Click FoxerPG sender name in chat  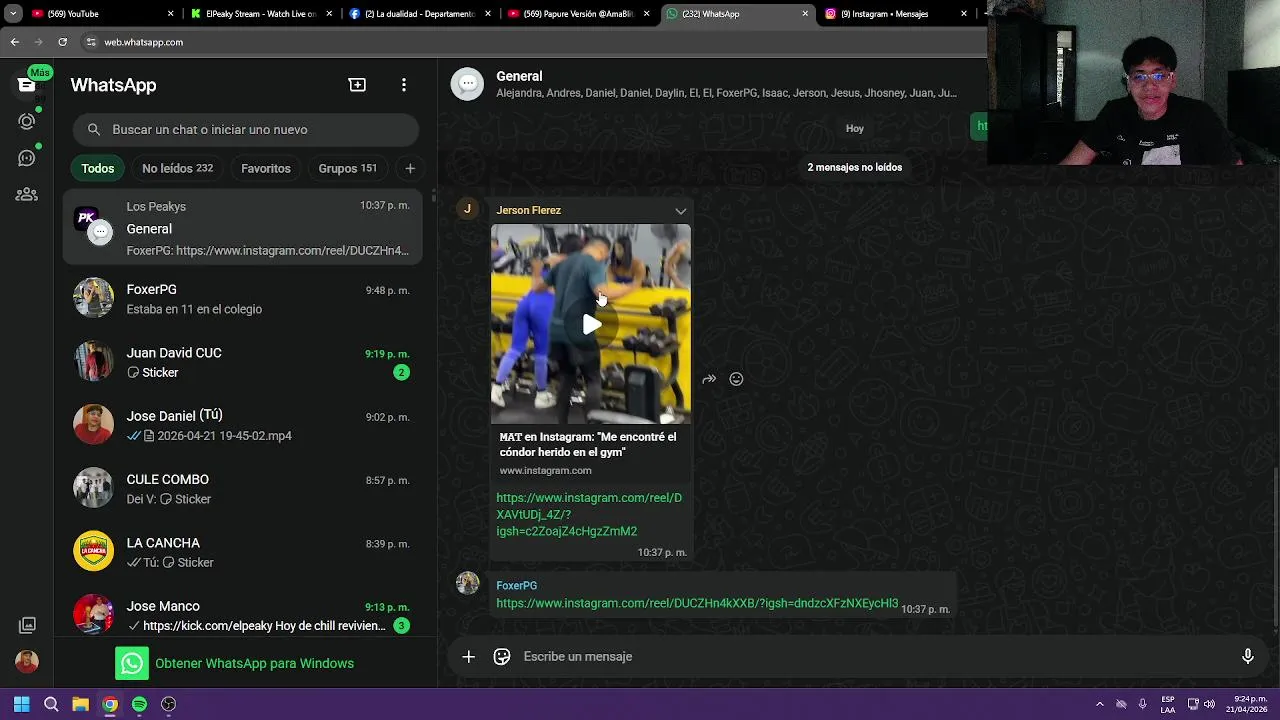pyautogui.click(x=516, y=585)
